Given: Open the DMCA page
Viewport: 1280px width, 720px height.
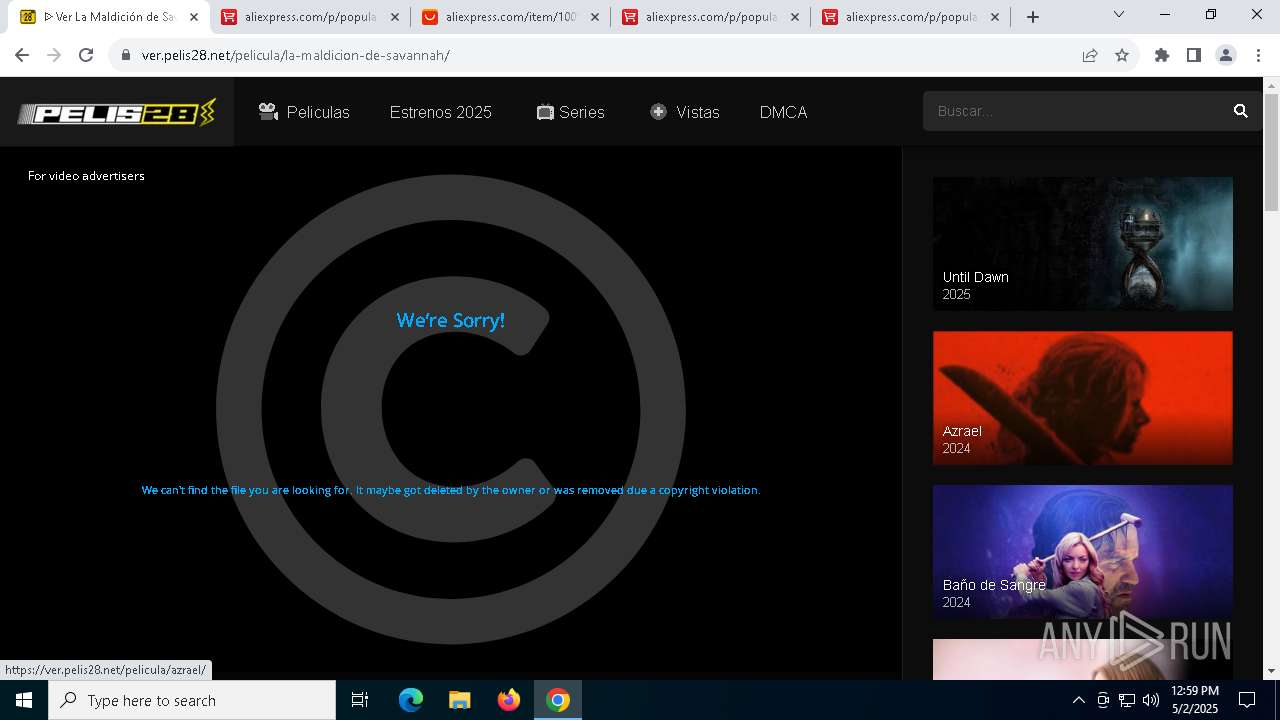Looking at the screenshot, I should click(x=783, y=112).
